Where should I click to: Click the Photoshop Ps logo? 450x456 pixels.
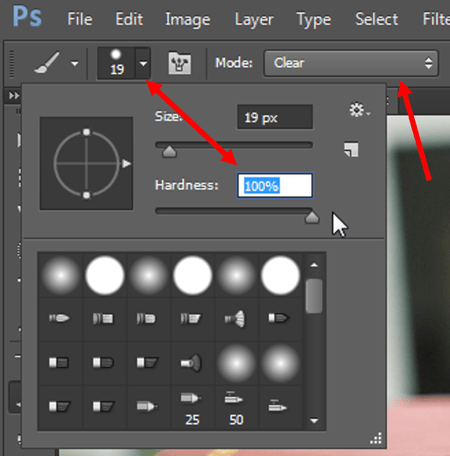pos(27,17)
